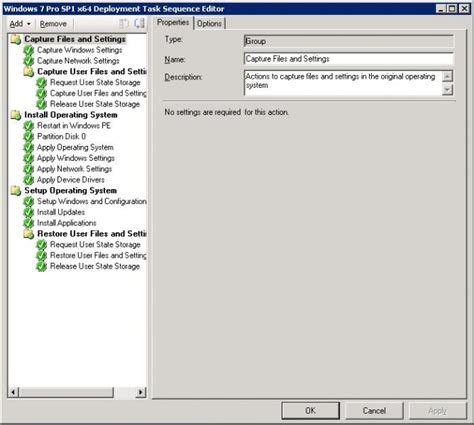Click the Cancel button
The height and width of the screenshot is (425, 474).
click(374, 410)
